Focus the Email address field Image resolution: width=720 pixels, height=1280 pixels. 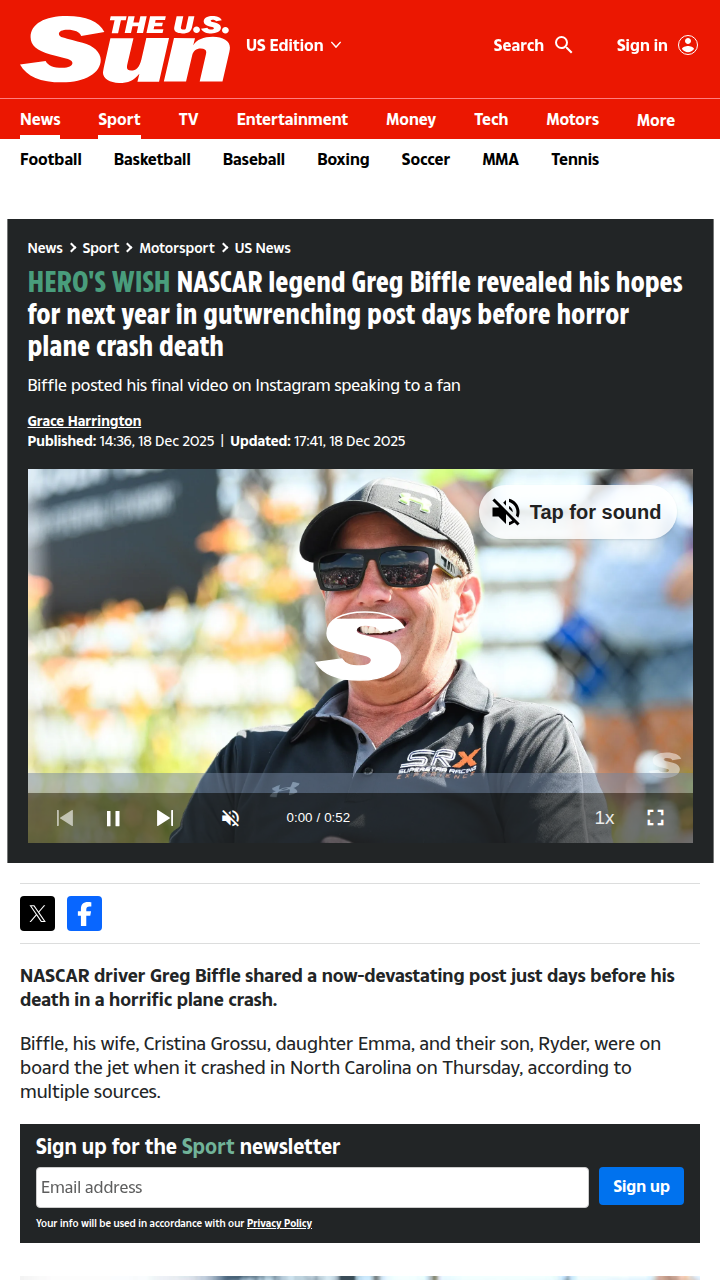[x=312, y=1187]
